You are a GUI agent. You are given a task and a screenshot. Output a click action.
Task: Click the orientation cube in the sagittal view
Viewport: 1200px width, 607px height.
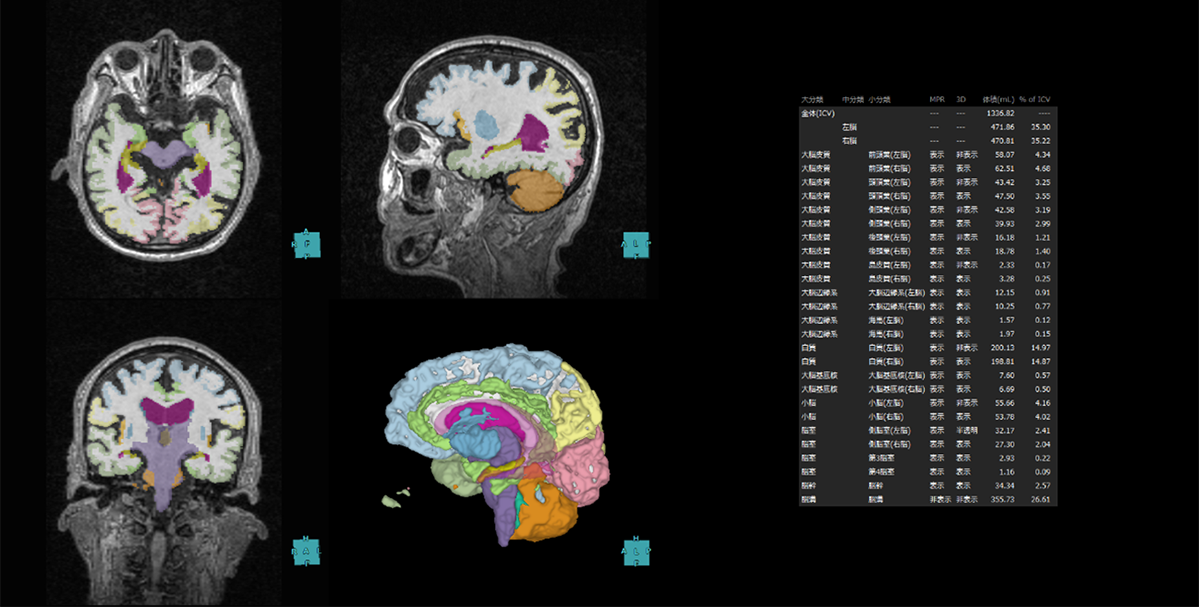click(636, 244)
